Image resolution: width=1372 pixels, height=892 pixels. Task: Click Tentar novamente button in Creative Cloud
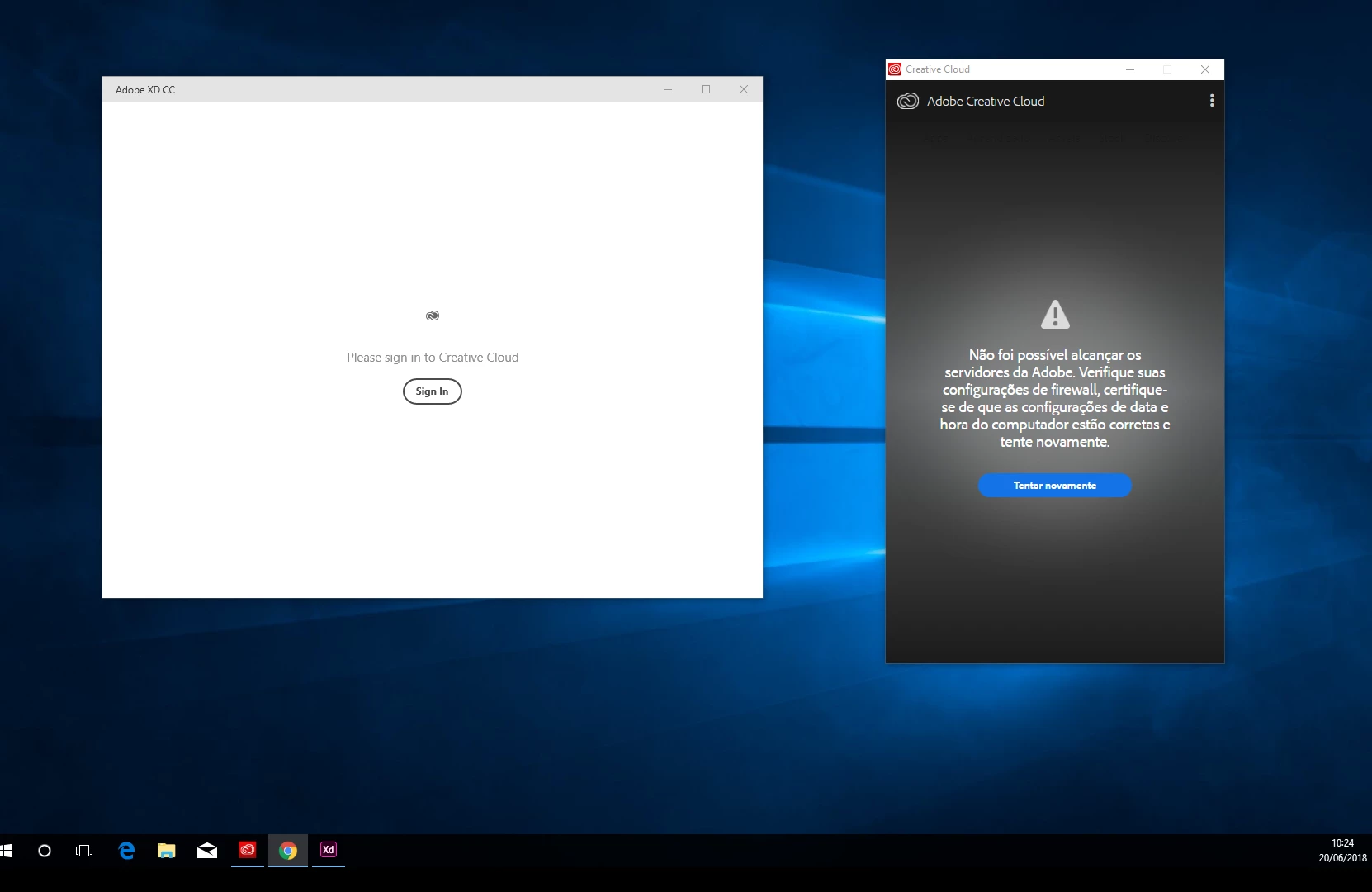click(x=1054, y=486)
